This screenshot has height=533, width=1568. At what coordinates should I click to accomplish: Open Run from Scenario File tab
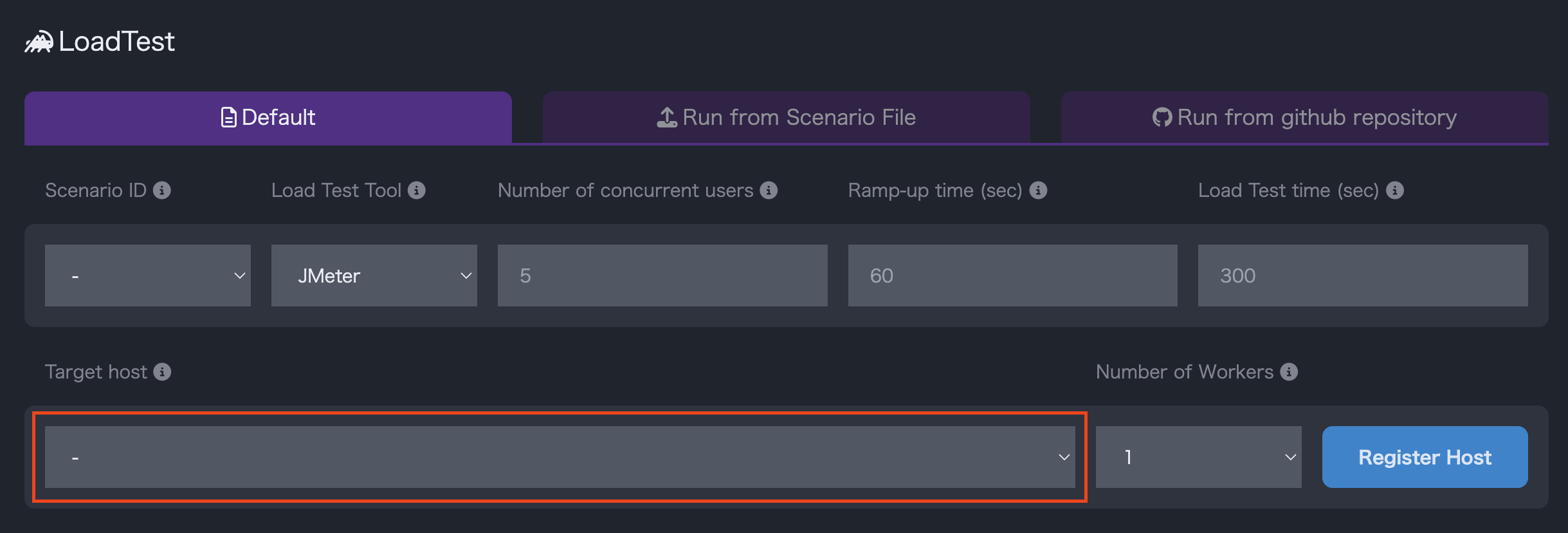(786, 118)
